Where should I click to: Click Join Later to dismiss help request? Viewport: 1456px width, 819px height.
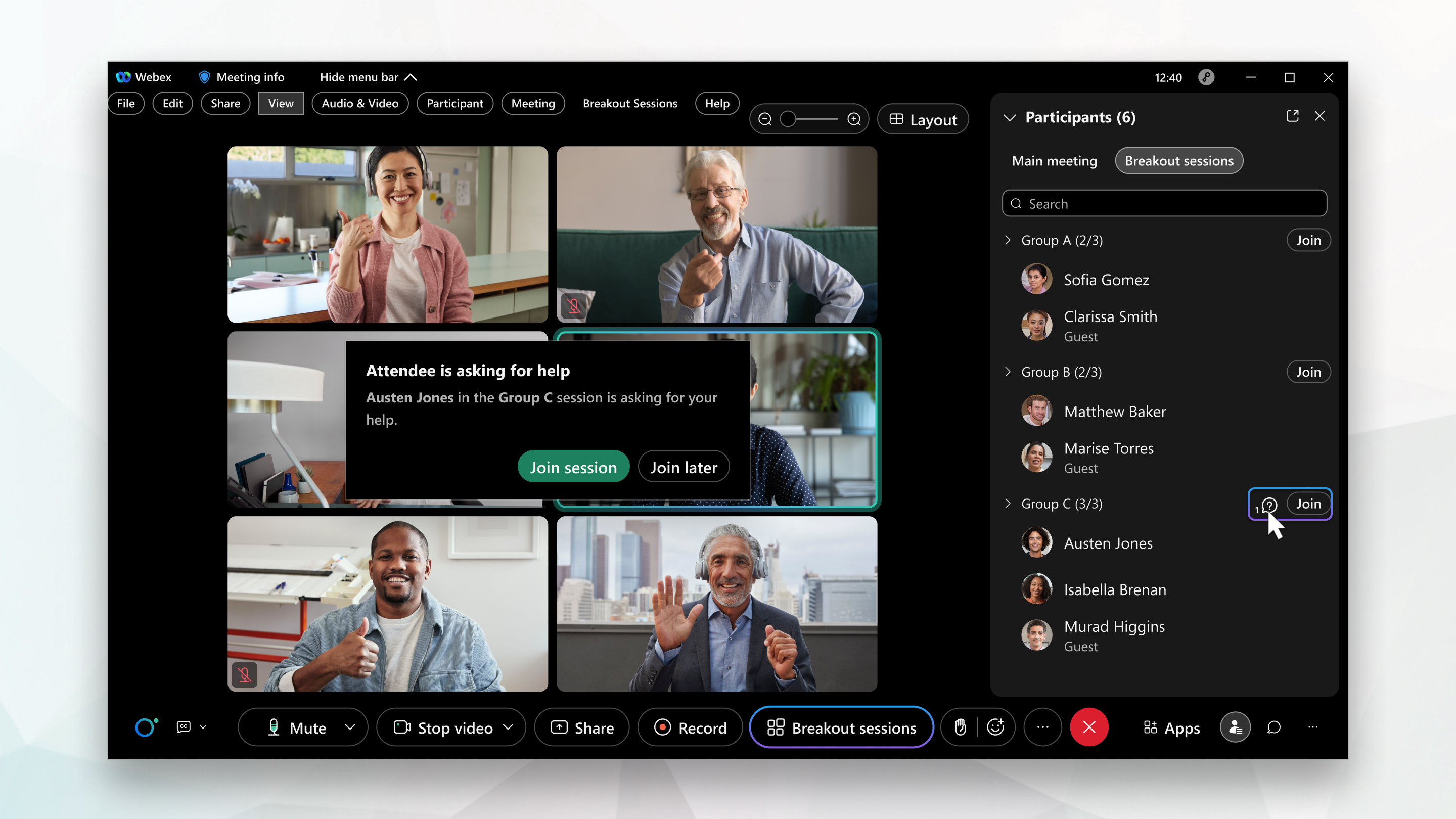click(684, 467)
